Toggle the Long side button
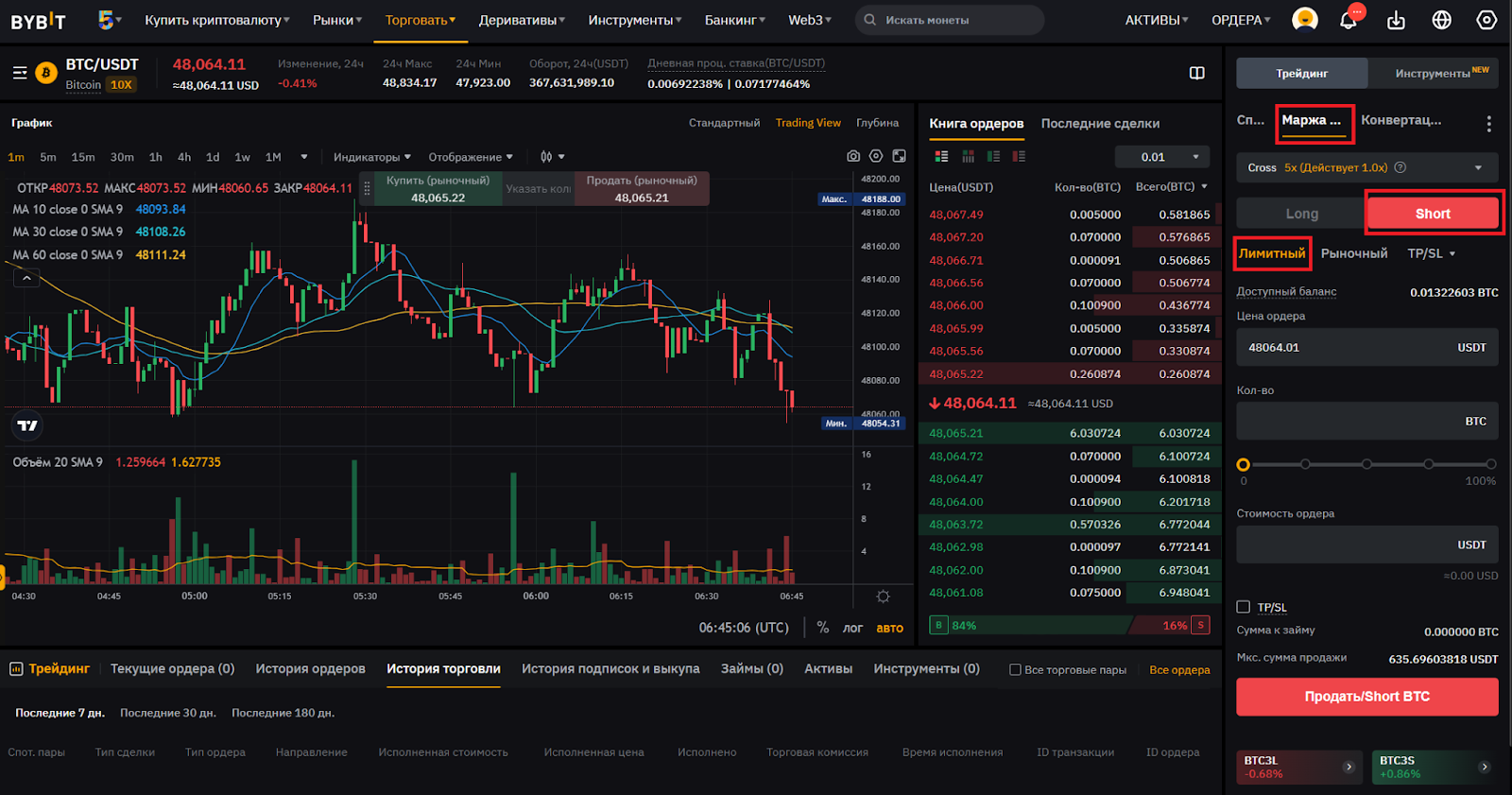Viewport: 1512px width, 795px height. click(x=1301, y=214)
